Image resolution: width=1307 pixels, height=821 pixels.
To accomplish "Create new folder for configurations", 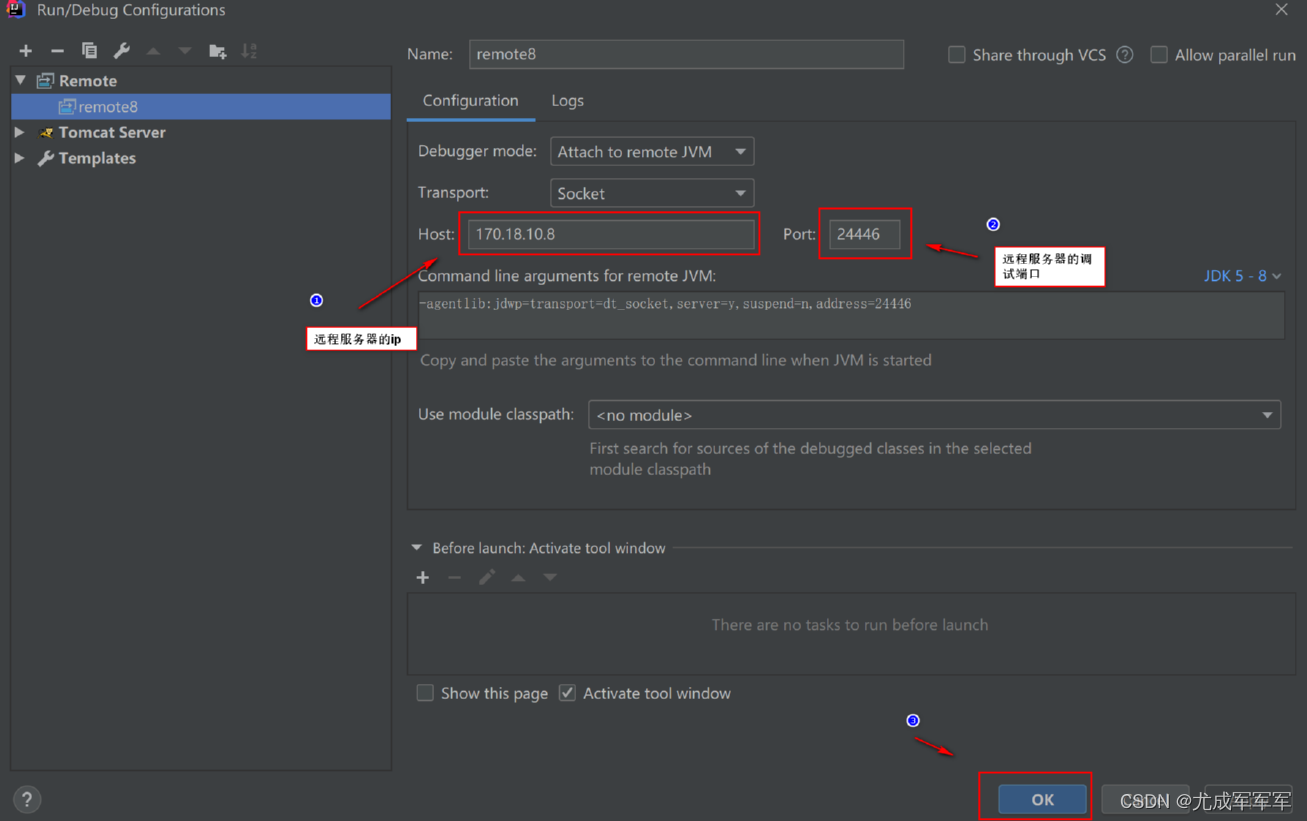I will [217, 51].
